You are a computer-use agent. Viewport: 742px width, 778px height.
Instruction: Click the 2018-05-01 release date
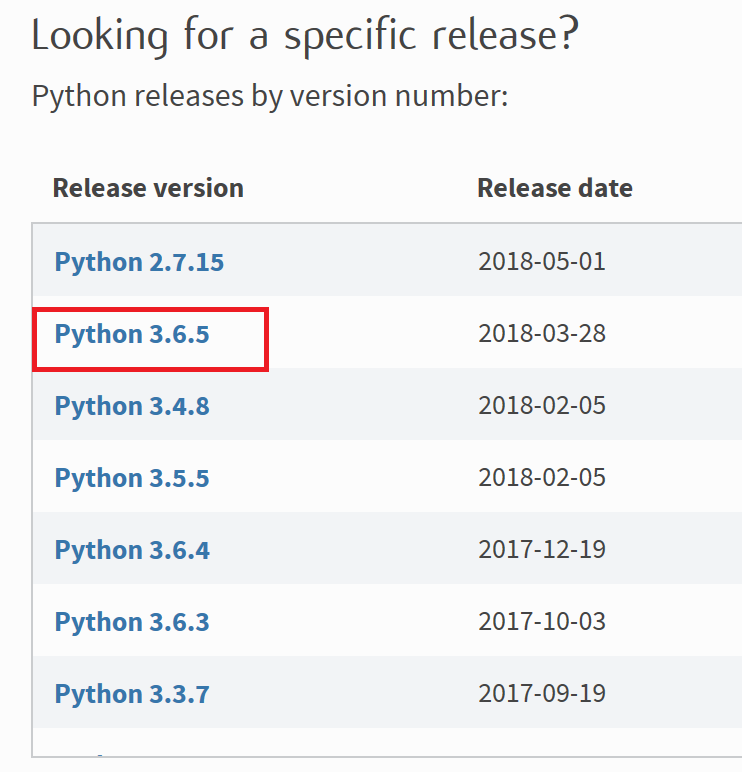pyautogui.click(x=542, y=262)
